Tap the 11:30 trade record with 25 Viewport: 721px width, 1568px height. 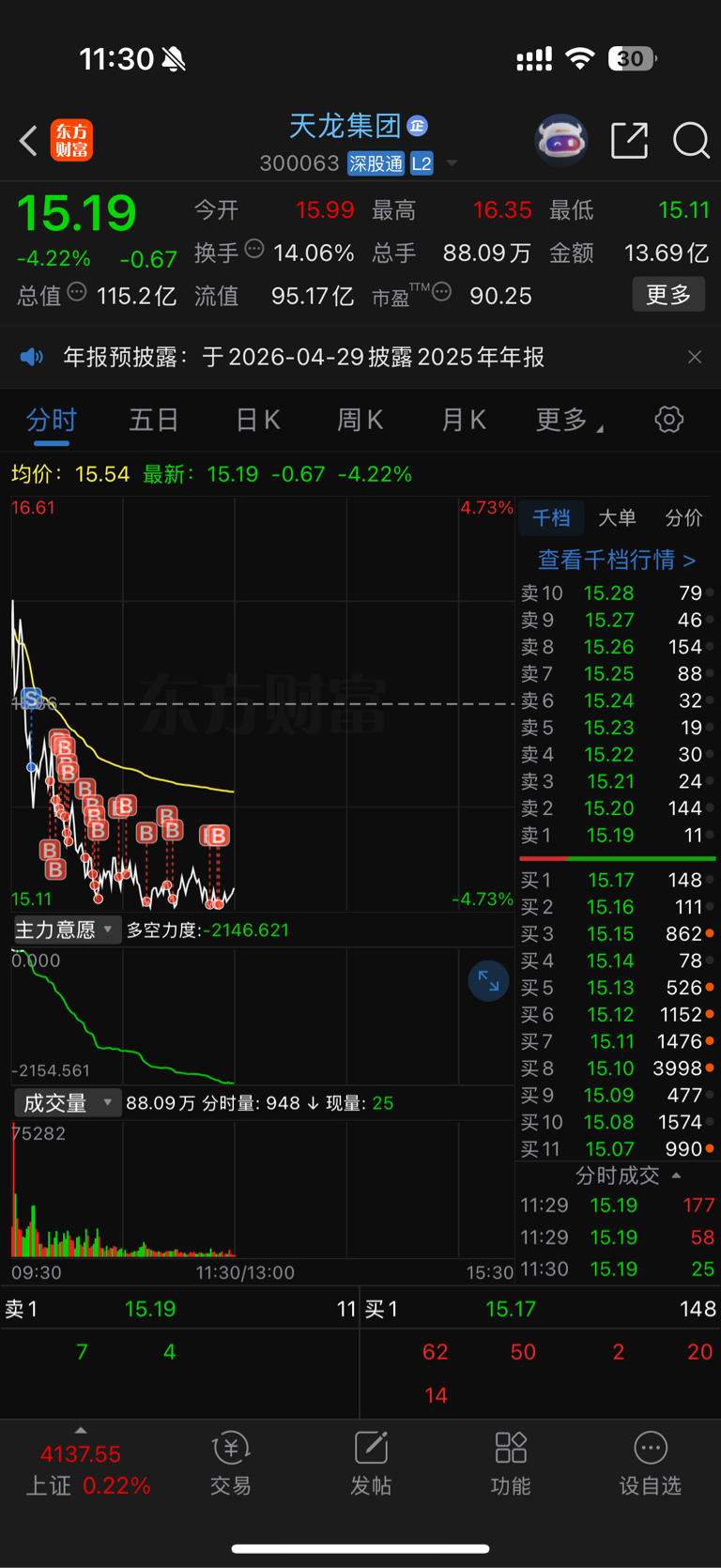[x=617, y=1269]
